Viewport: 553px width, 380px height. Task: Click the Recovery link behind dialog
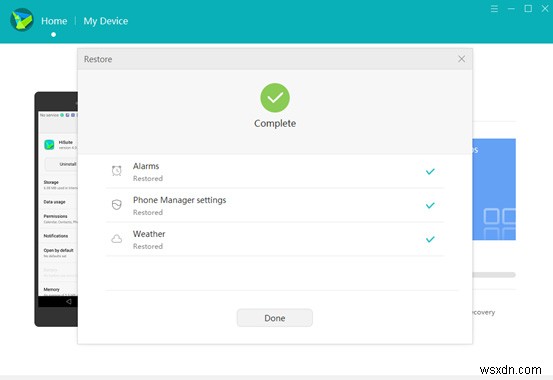pos(484,312)
